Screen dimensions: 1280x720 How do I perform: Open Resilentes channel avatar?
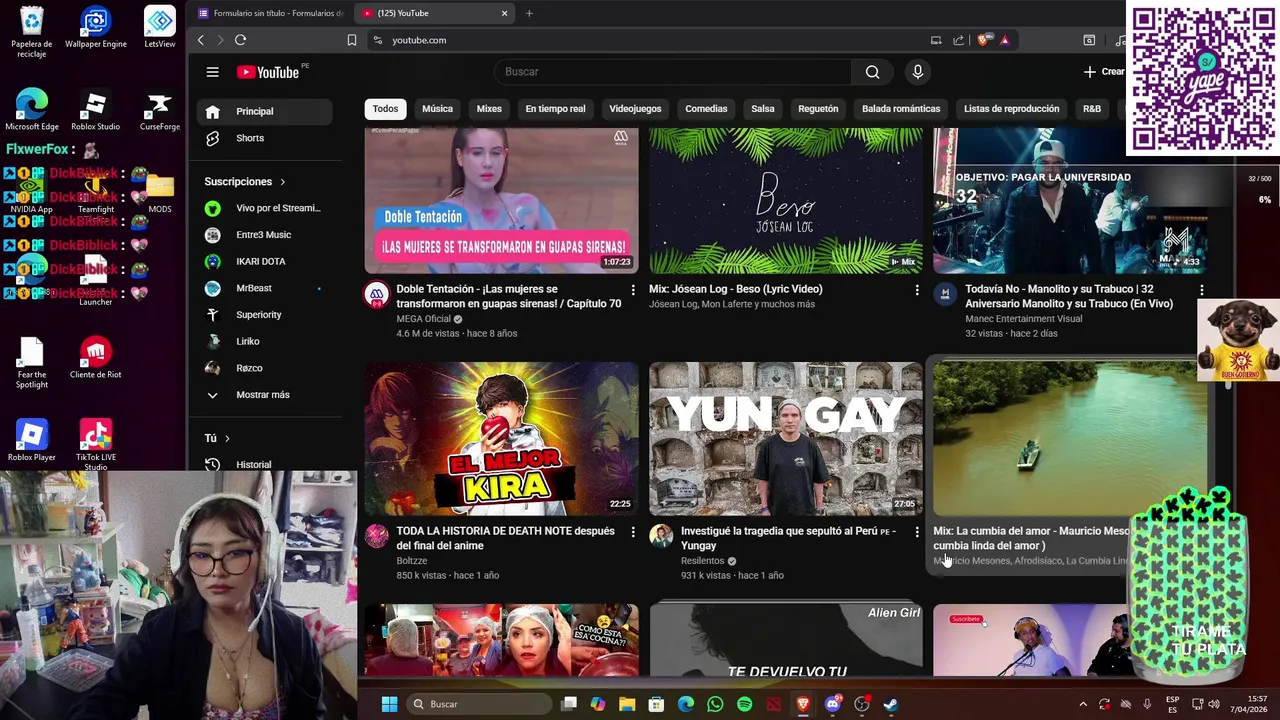661,536
